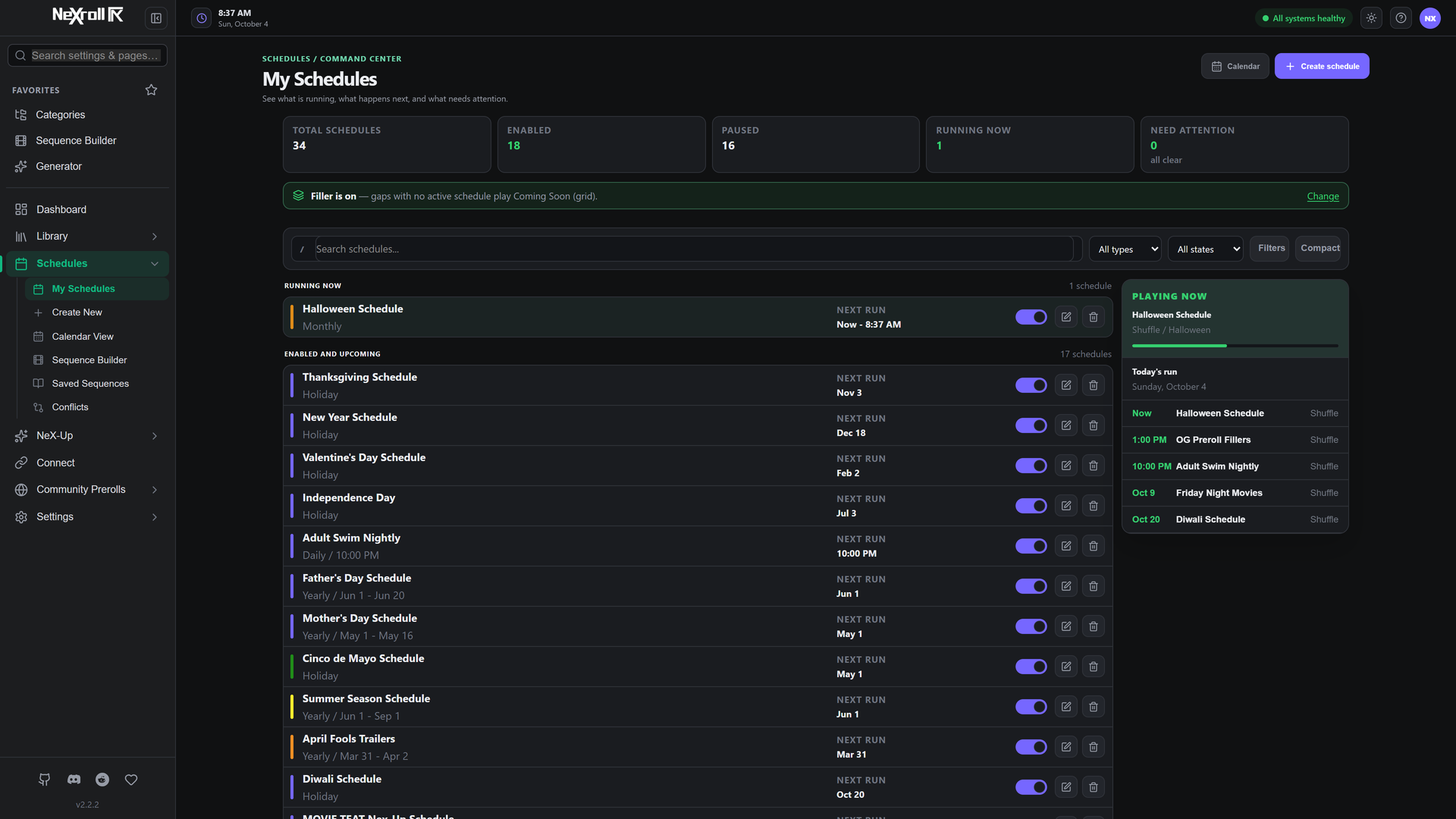
Task: Open the Calendar button in the header
Action: [x=1235, y=66]
